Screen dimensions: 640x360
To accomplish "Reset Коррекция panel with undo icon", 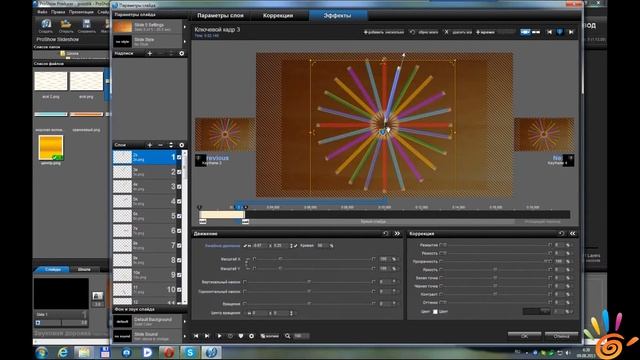I will pyautogui.click(x=561, y=233).
